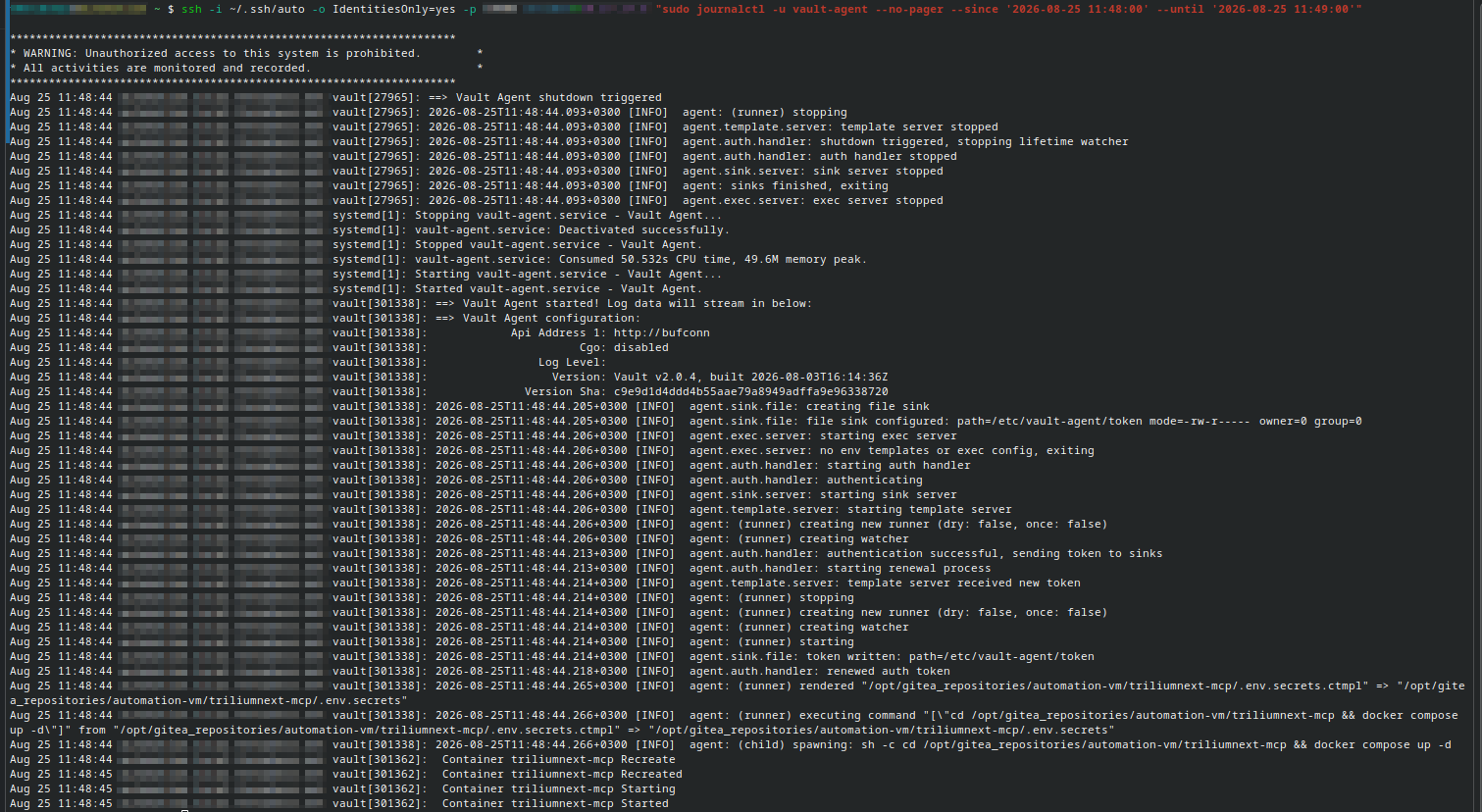Click 'WARNING: Unauthorized access to this system is prohibited.'
This screenshot has width=1482, height=812.
click(x=222, y=53)
